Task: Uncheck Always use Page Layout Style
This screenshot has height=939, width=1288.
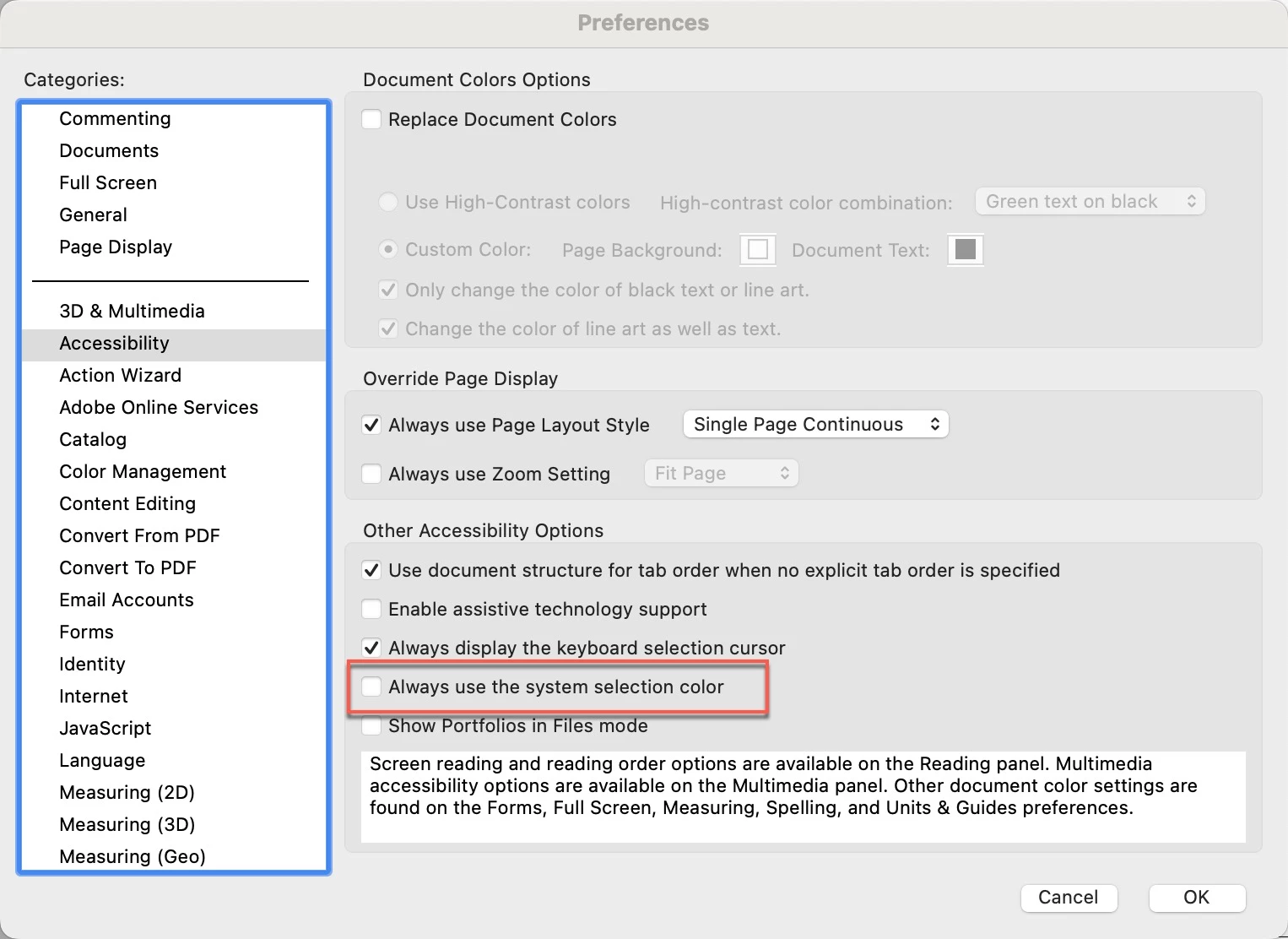Action: pos(371,425)
